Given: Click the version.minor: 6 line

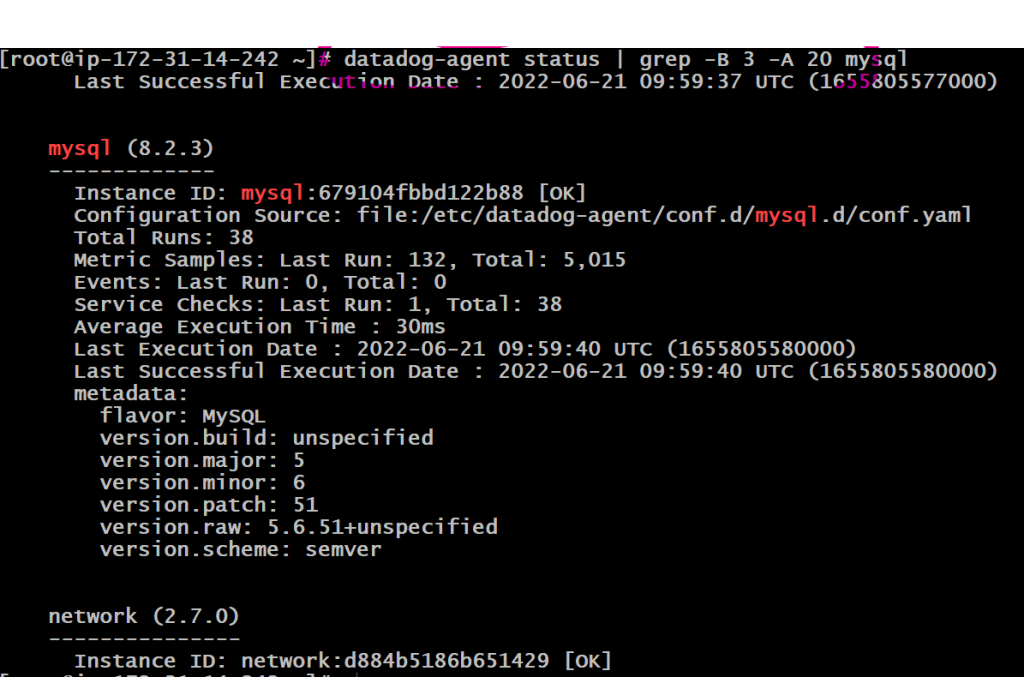Looking at the screenshot, I should click(202, 482).
